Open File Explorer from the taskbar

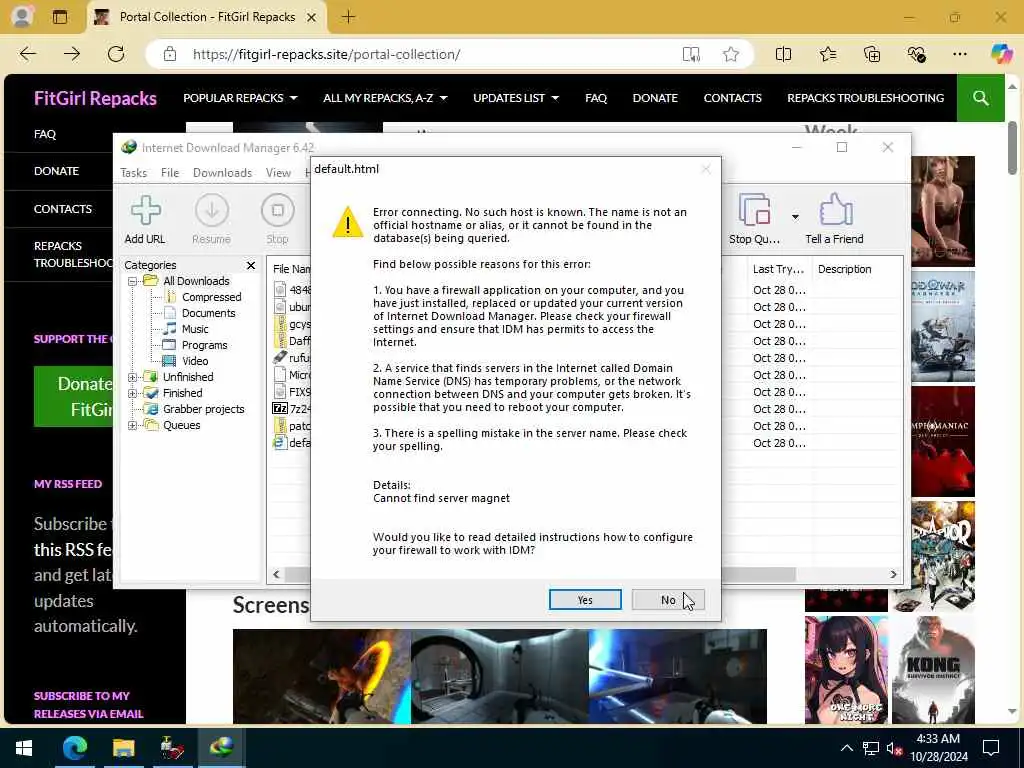123,748
